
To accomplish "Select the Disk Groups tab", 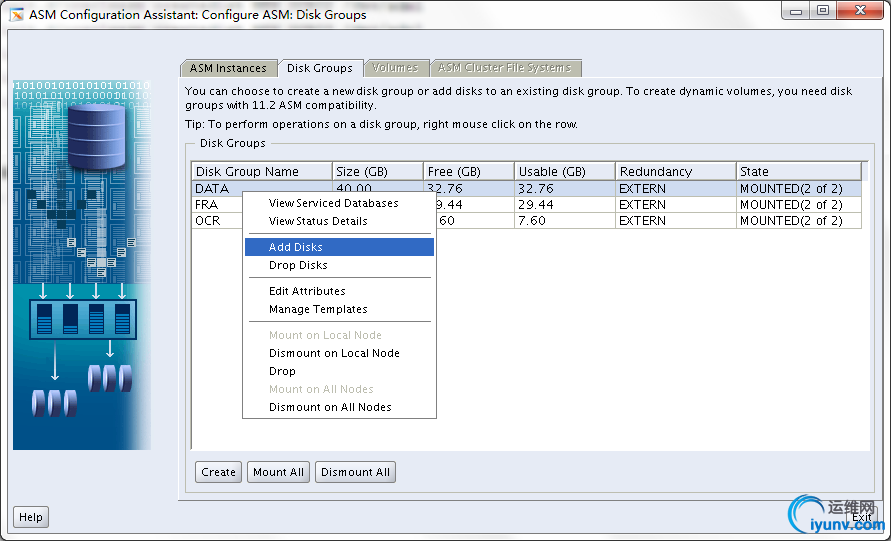I will [x=320, y=68].
